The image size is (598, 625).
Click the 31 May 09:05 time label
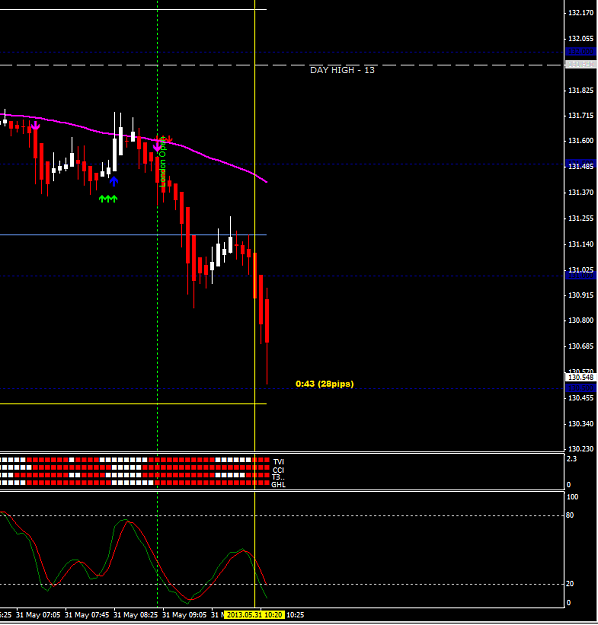click(185, 615)
